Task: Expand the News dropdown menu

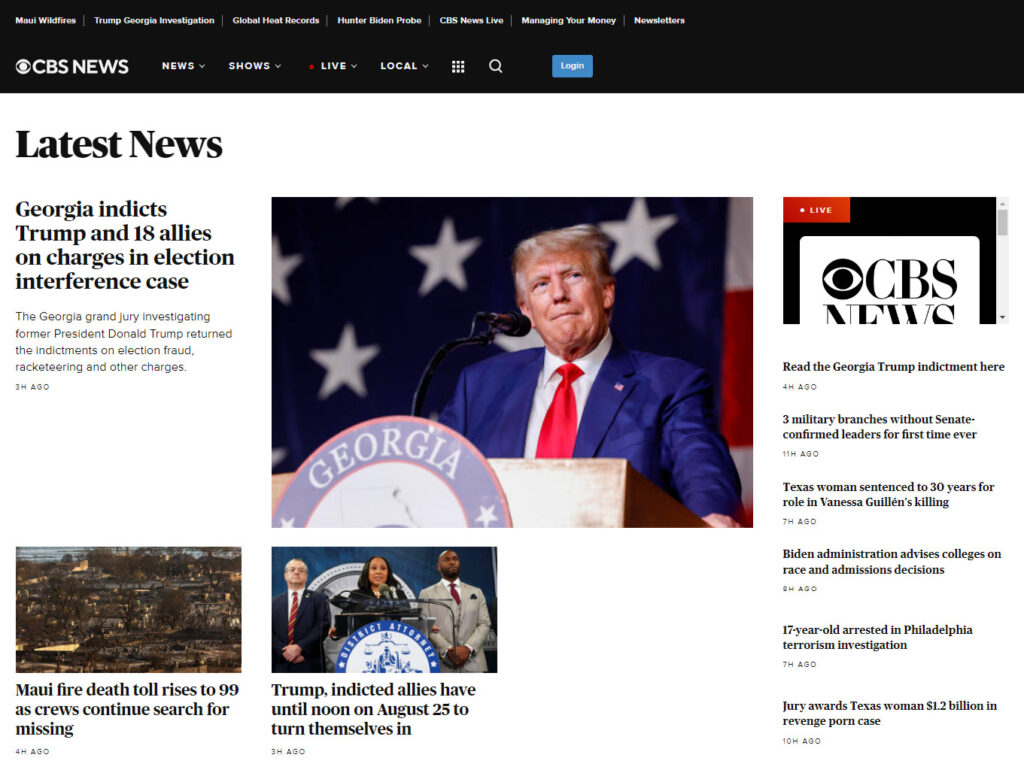Action: tap(183, 66)
